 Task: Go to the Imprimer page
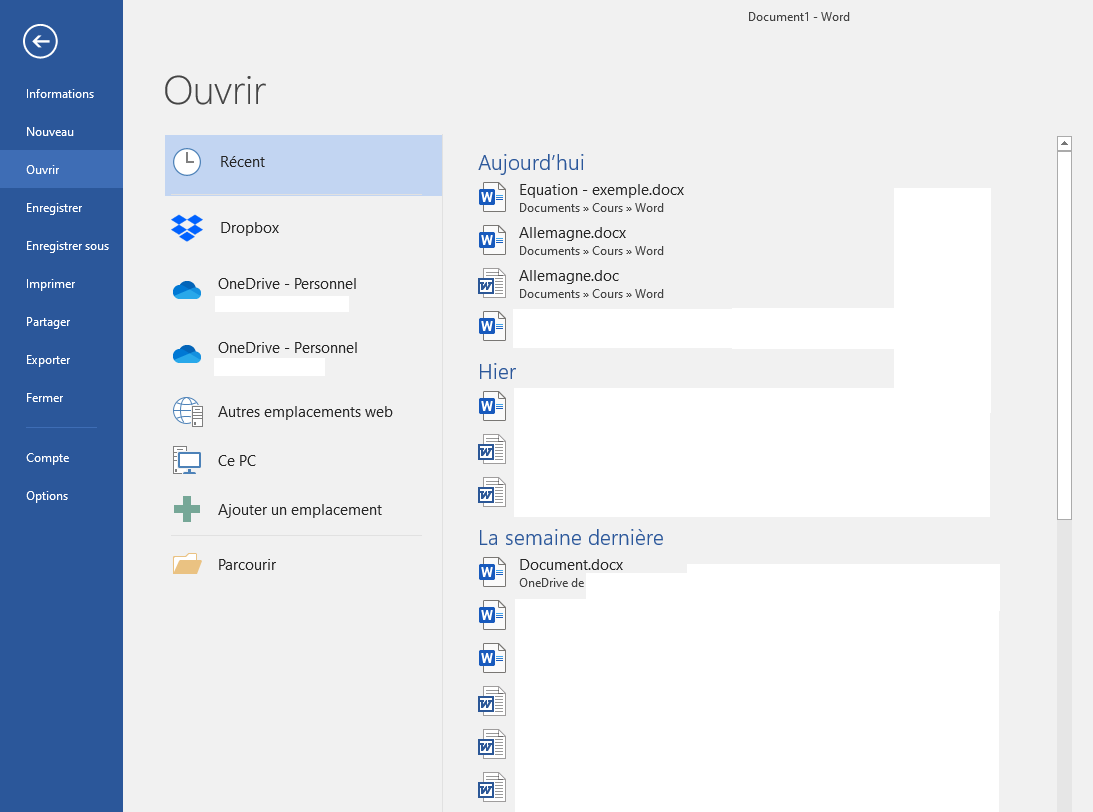pyautogui.click(x=51, y=284)
